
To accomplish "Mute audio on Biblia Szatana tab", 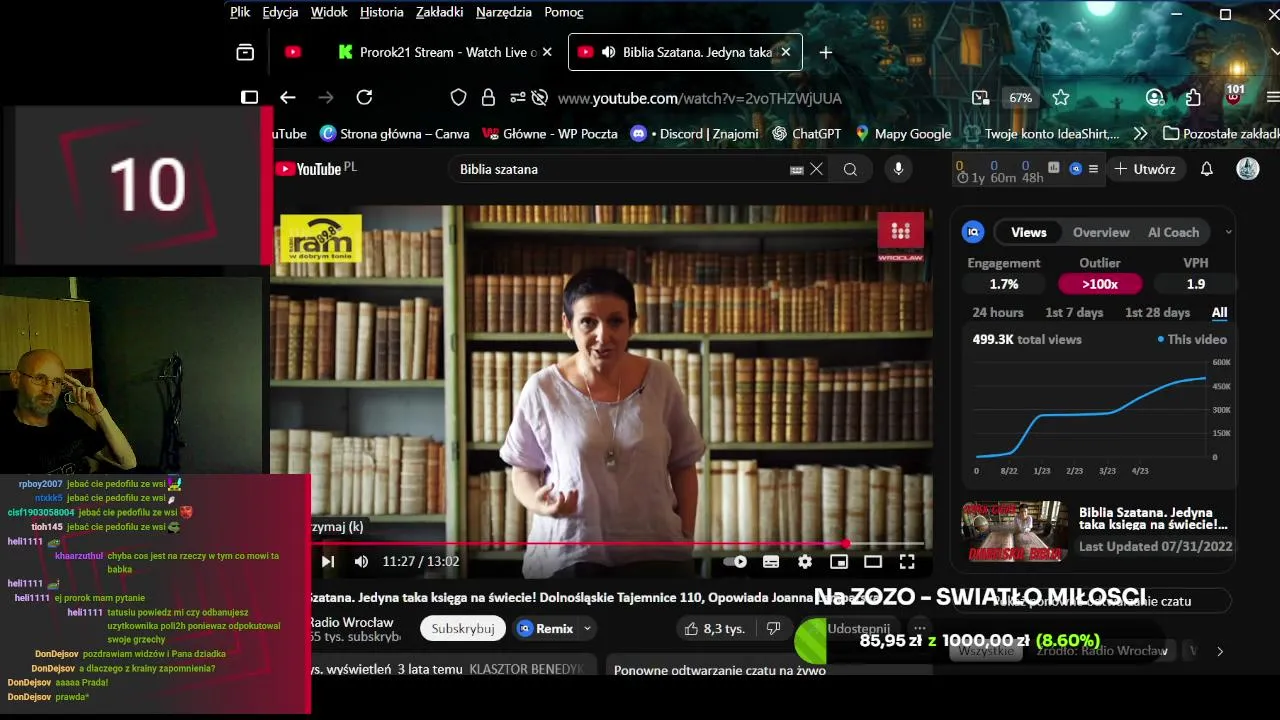I will point(608,52).
